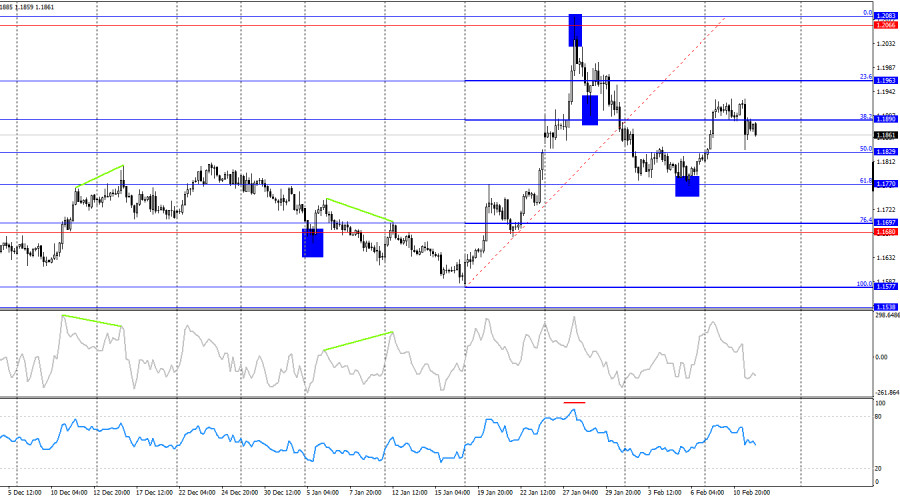
Task: Click the blue rectangle near 5 Jan low
Action: (313, 243)
